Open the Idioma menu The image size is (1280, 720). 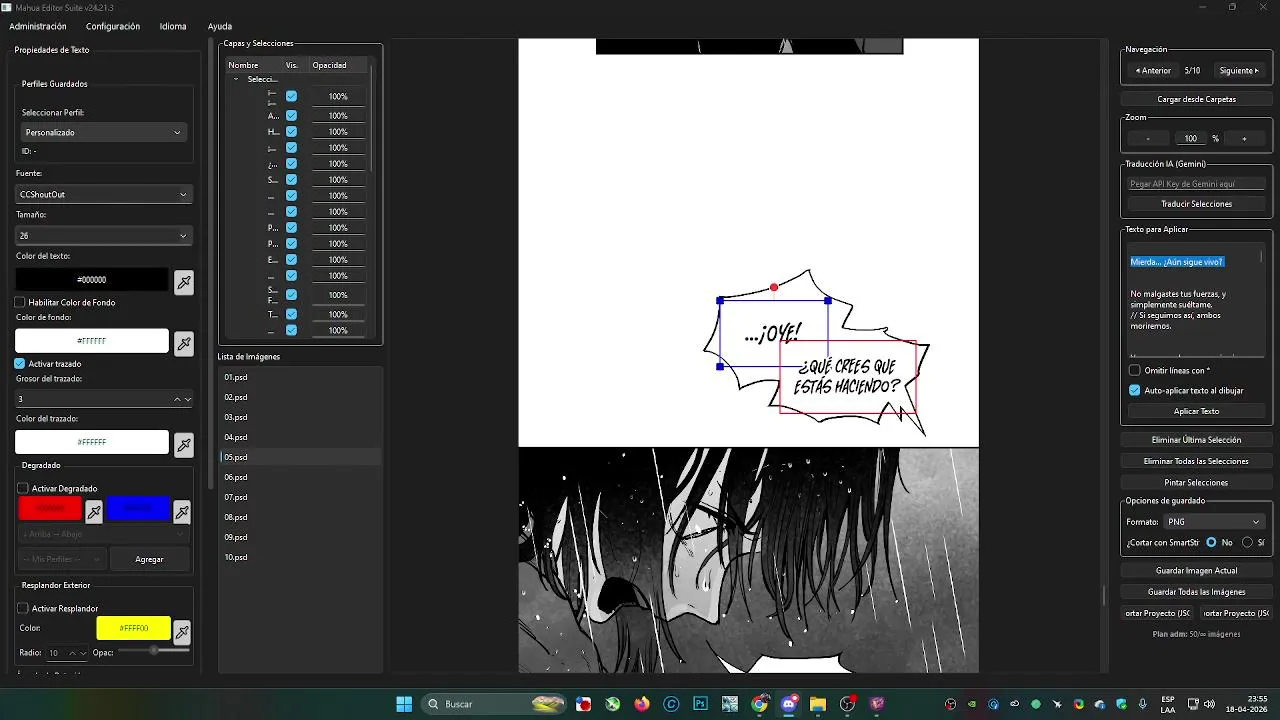[x=173, y=26]
